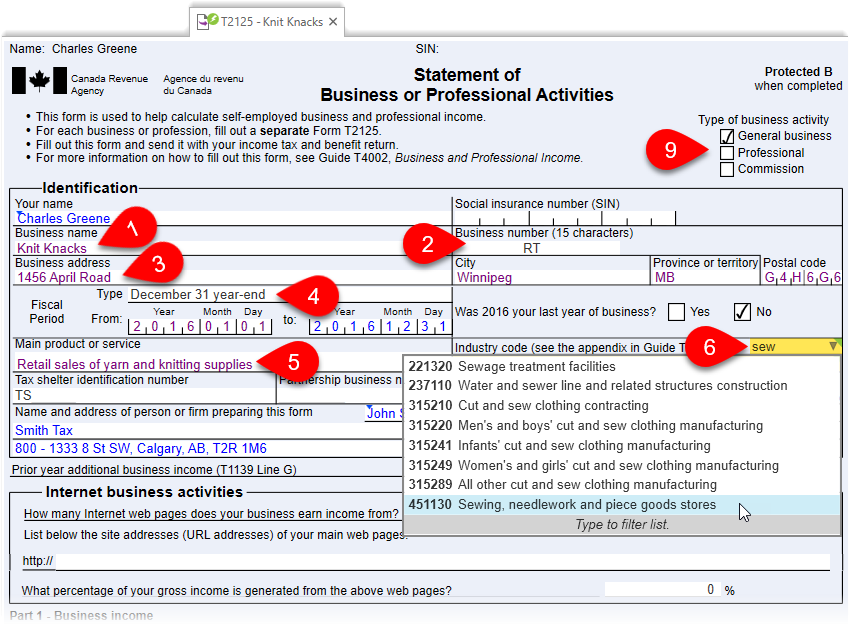The width and height of the screenshot is (849, 624).
Task: Open the fiscal period Type dropdown
Action: pyautogui.click(x=290, y=295)
